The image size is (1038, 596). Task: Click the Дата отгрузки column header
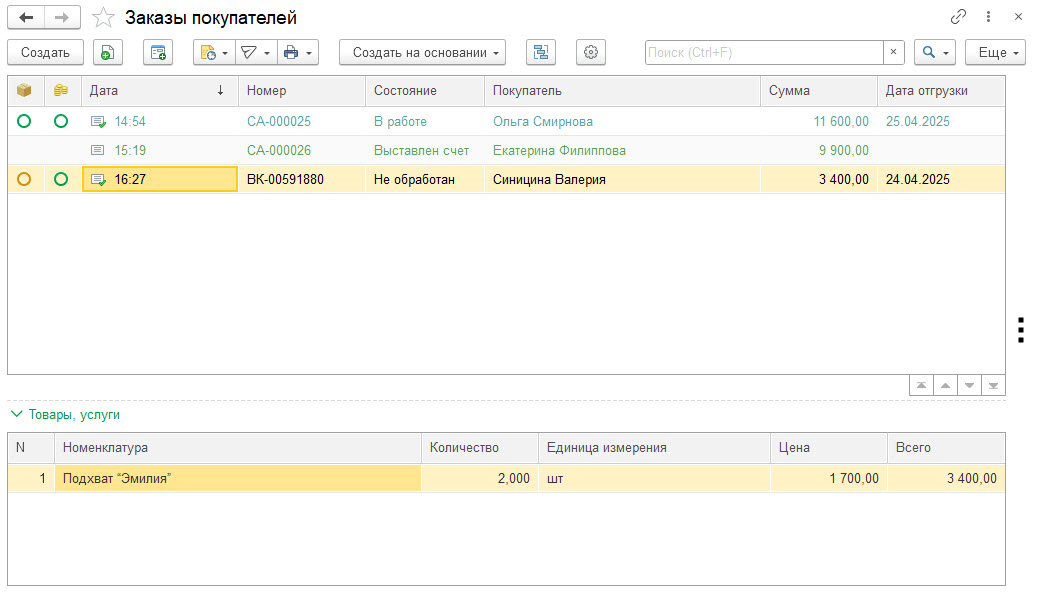[x=941, y=91]
